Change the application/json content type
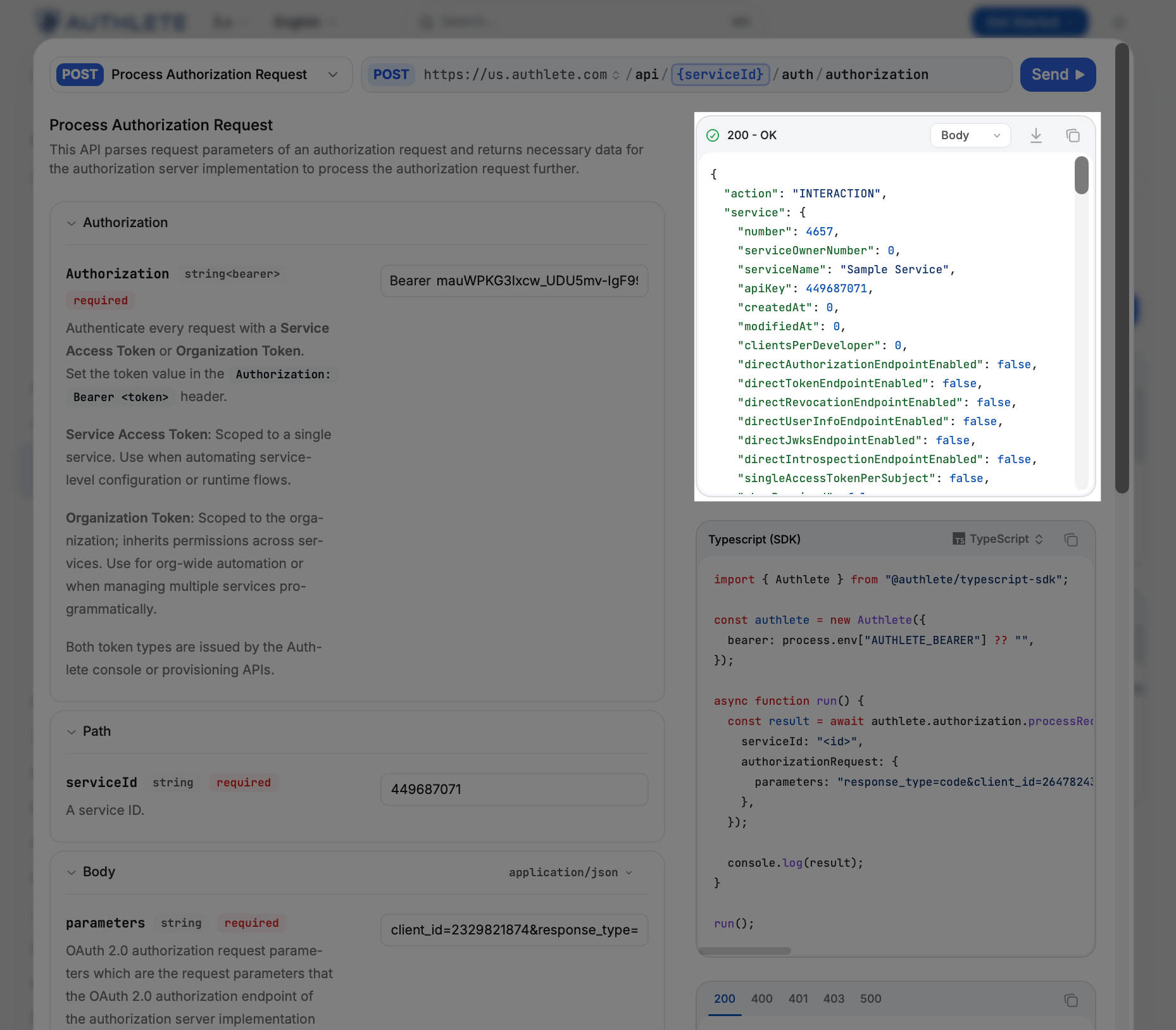 (570, 872)
